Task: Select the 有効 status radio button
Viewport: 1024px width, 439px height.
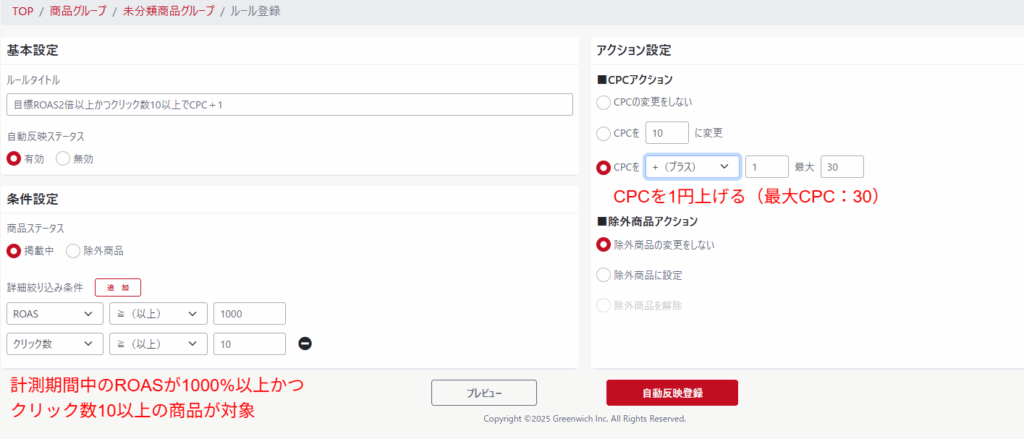Action: coord(14,158)
